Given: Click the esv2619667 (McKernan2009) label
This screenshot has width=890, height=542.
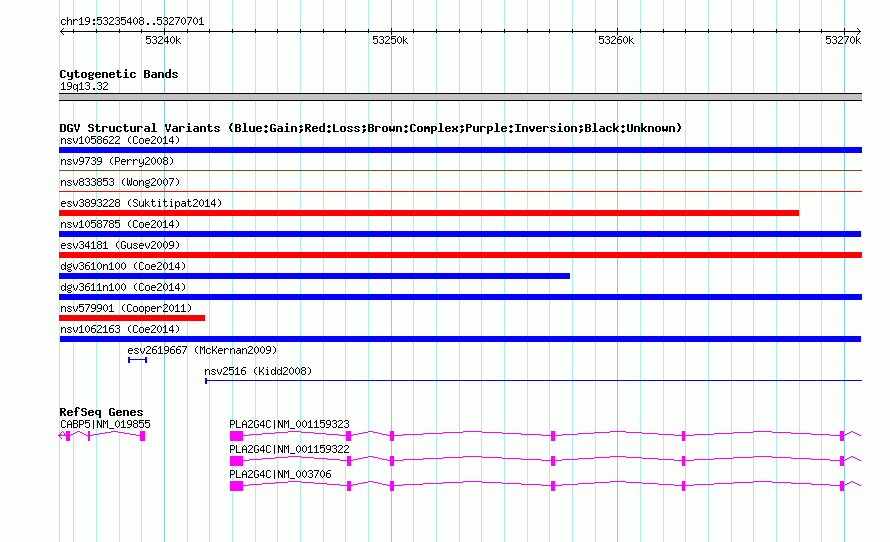Looking at the screenshot, I should tap(202, 350).
